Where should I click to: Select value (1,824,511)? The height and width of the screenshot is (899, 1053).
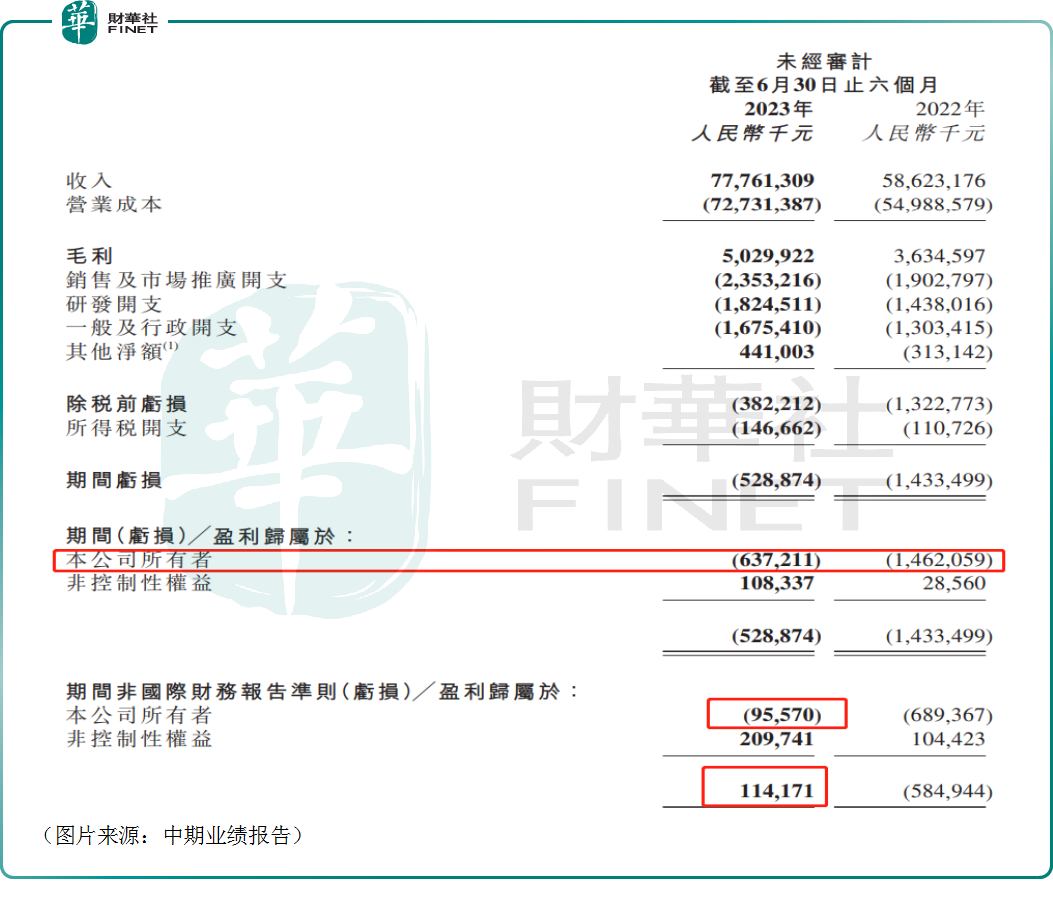point(768,304)
